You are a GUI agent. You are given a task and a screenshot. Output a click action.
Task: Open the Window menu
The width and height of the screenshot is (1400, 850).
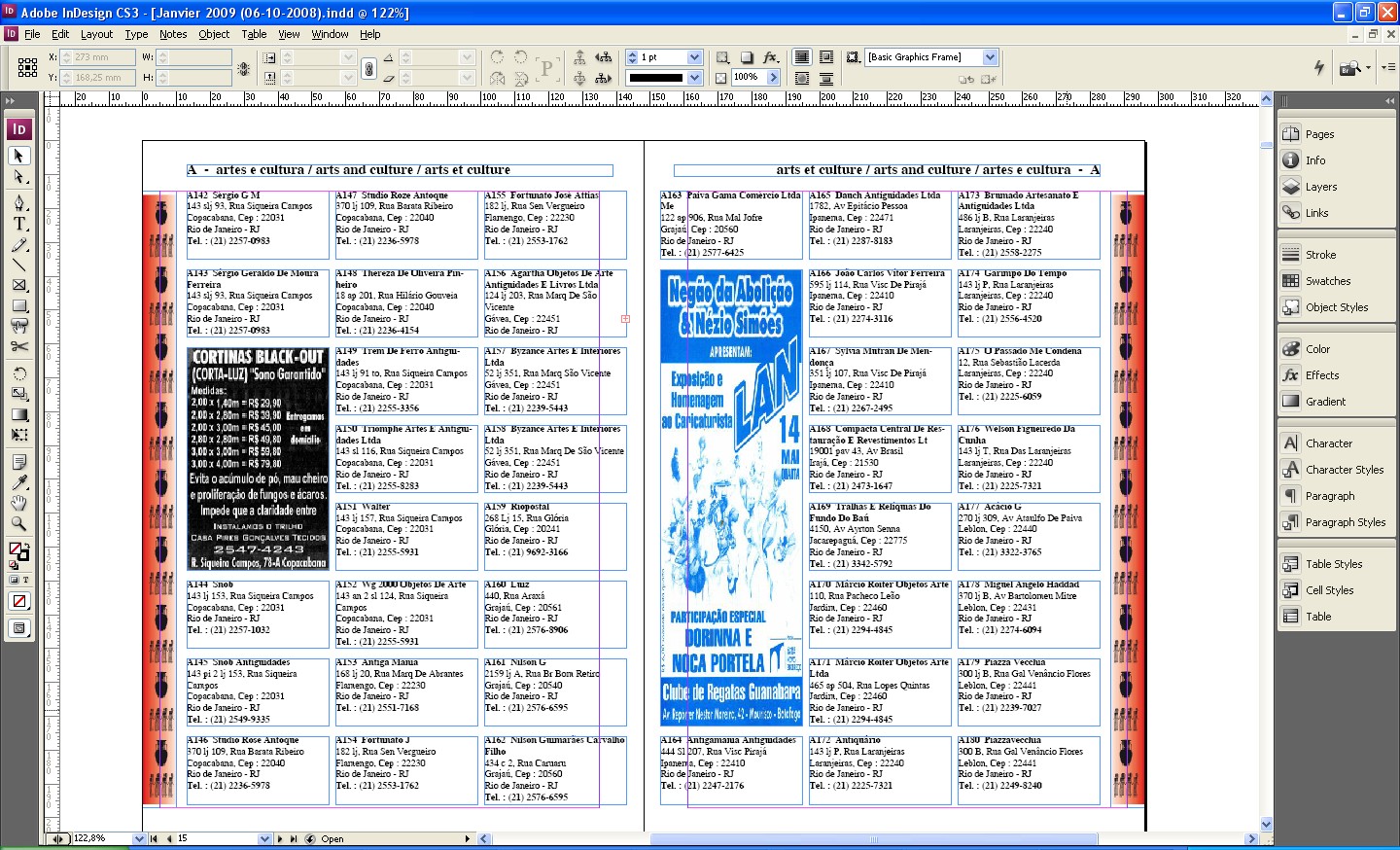coord(330,34)
